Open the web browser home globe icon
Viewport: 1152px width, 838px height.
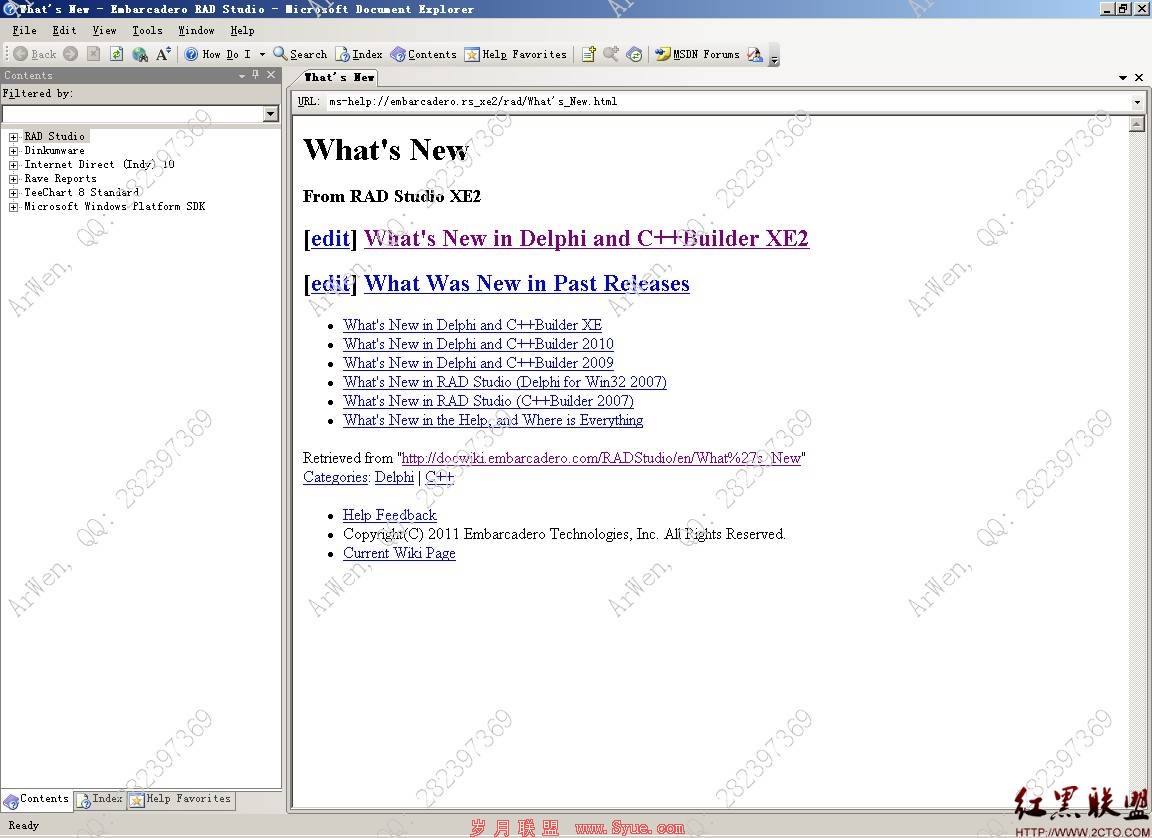[x=140, y=54]
